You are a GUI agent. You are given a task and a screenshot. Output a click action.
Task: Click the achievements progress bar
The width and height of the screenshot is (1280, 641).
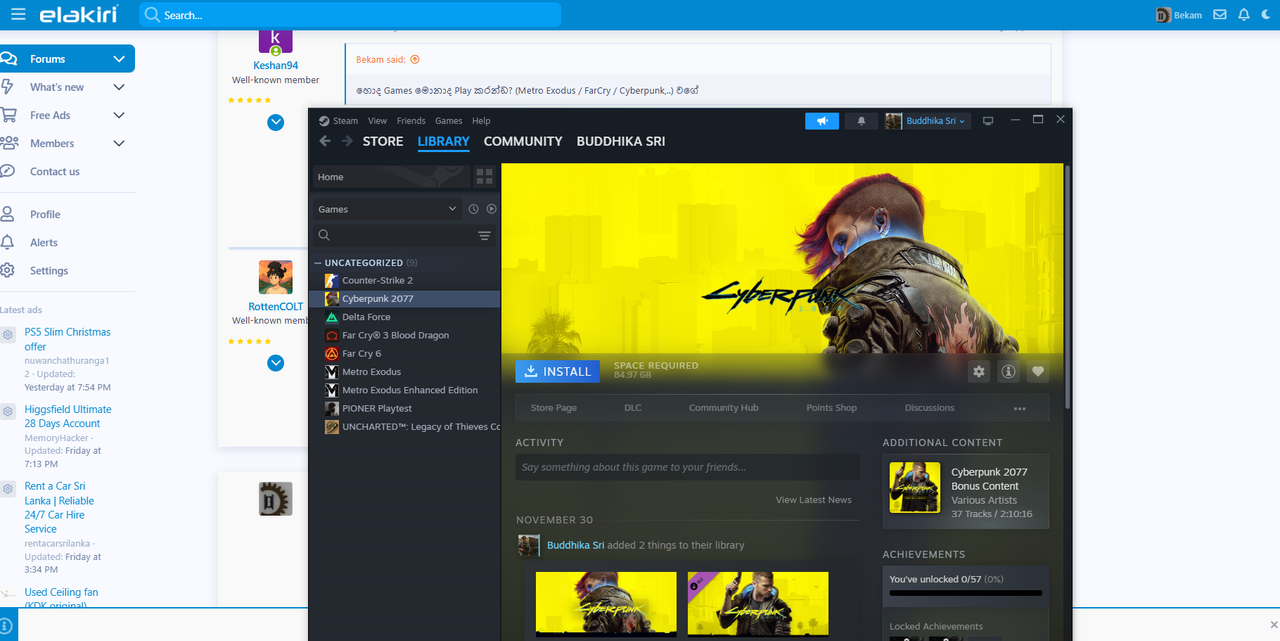tap(966, 593)
